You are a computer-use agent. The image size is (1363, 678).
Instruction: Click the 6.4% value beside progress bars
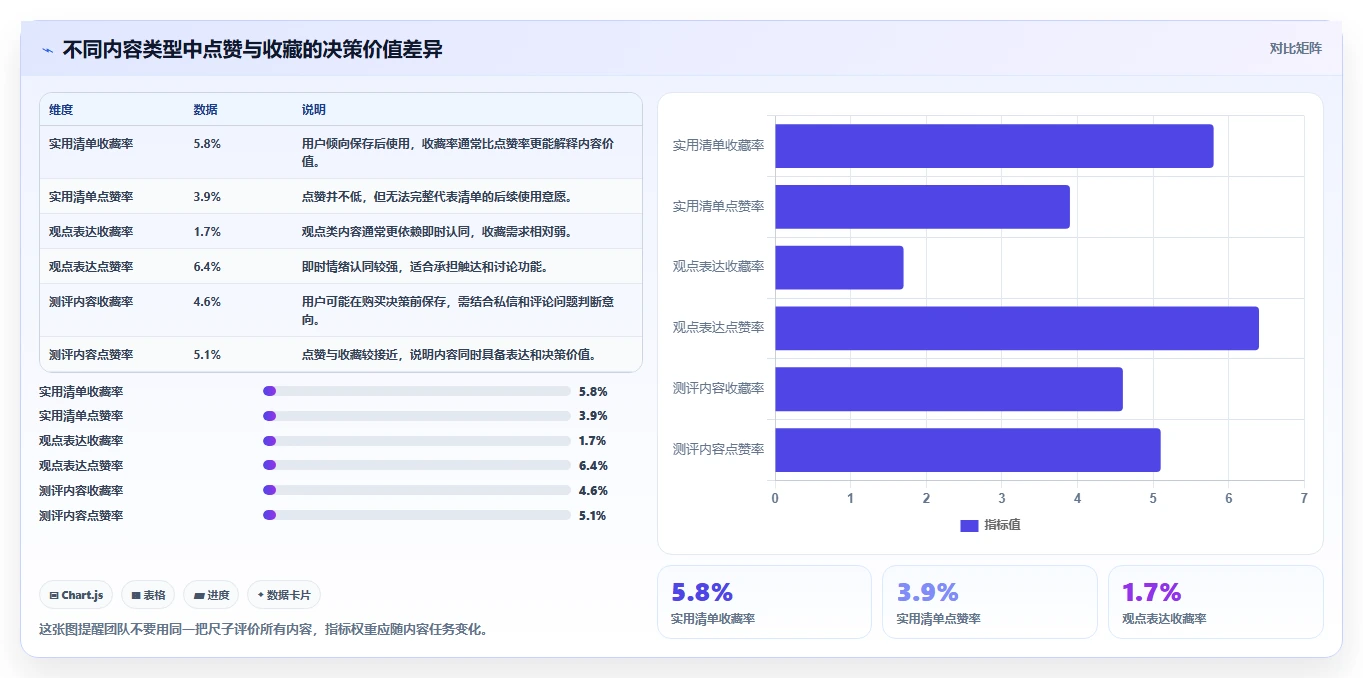593,466
